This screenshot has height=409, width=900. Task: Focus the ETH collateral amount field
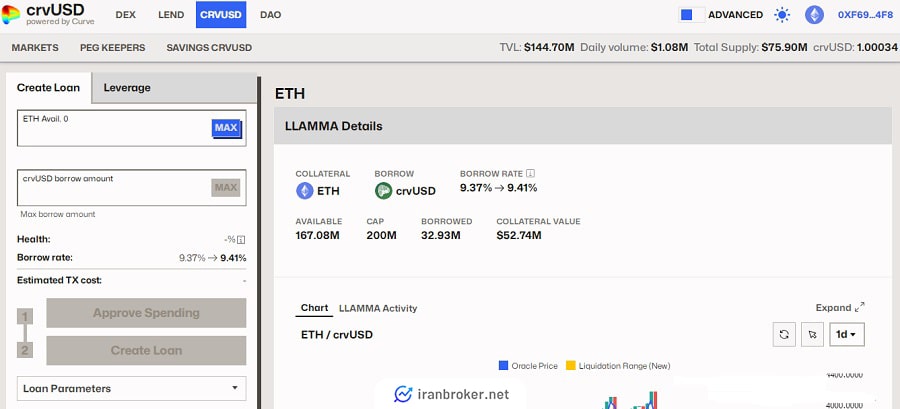(x=131, y=128)
